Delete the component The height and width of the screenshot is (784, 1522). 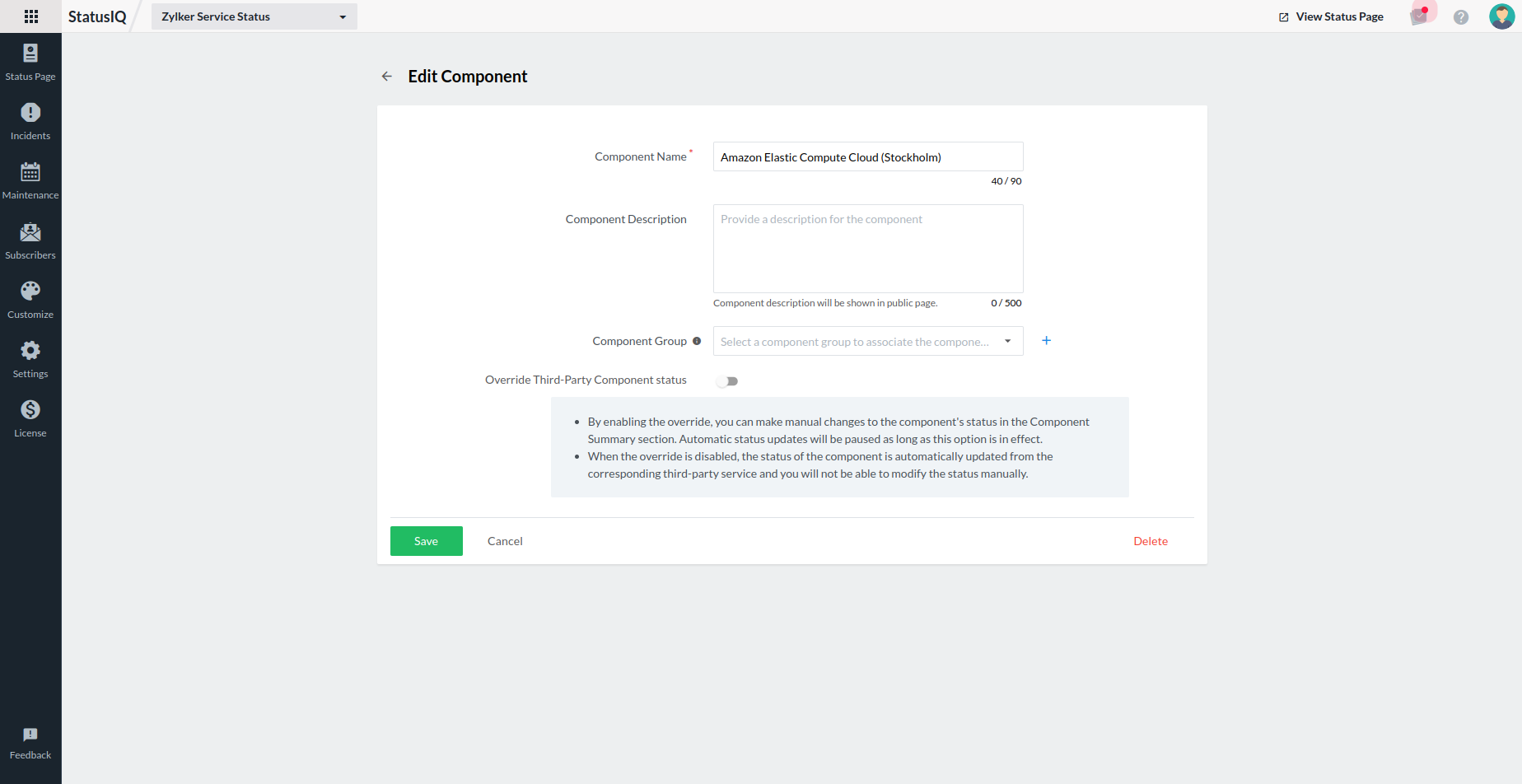(1151, 541)
